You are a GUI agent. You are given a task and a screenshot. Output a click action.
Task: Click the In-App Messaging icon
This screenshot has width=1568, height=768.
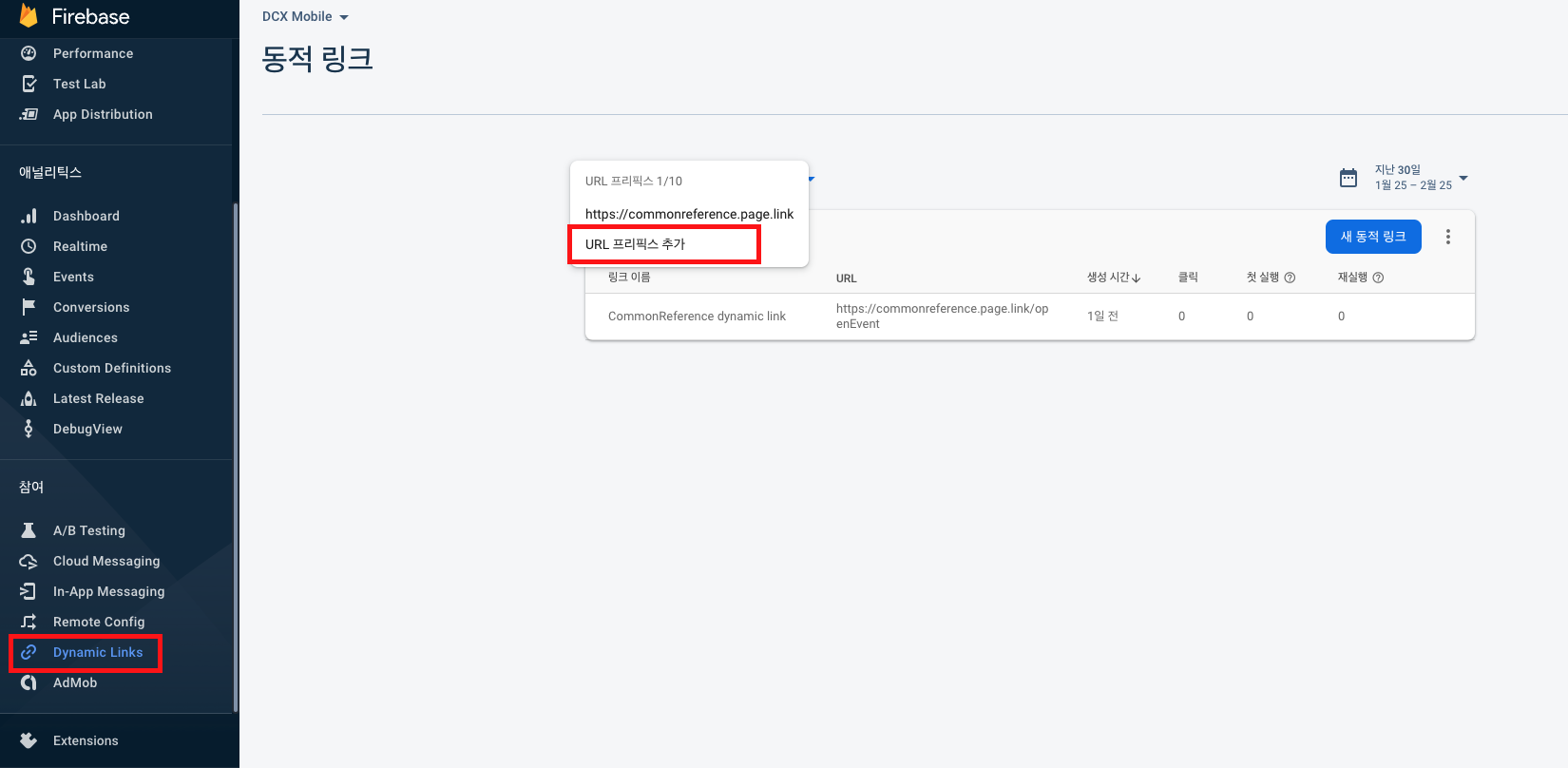click(x=29, y=591)
